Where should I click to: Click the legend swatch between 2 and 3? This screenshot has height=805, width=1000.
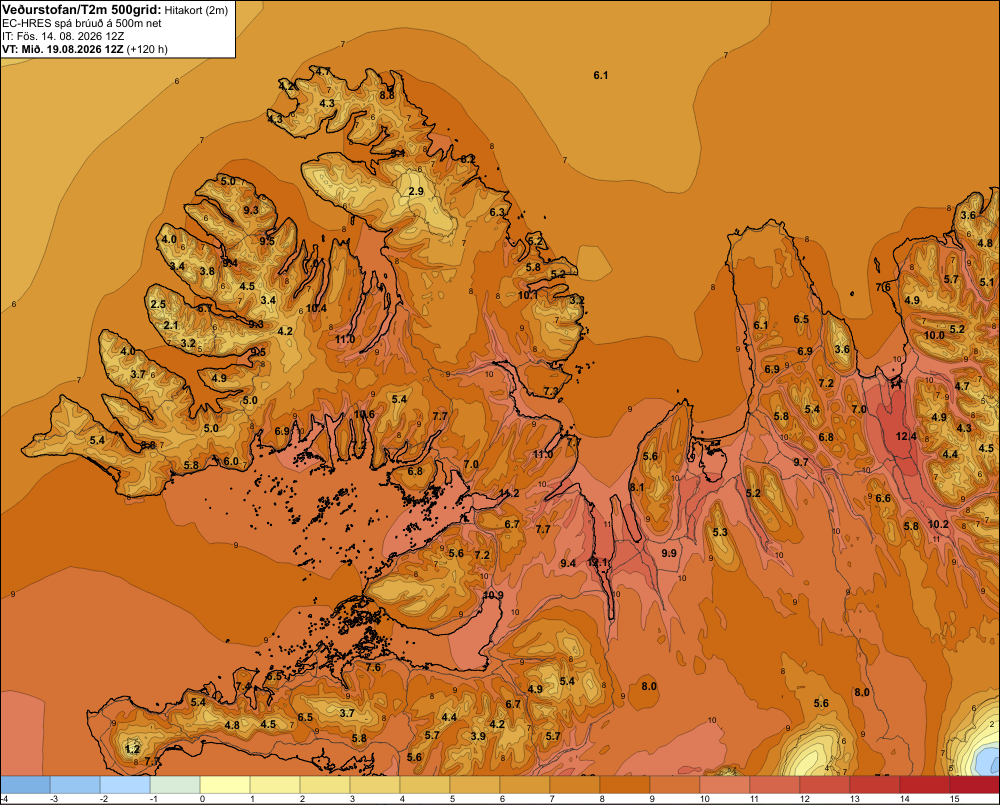tap(325, 784)
